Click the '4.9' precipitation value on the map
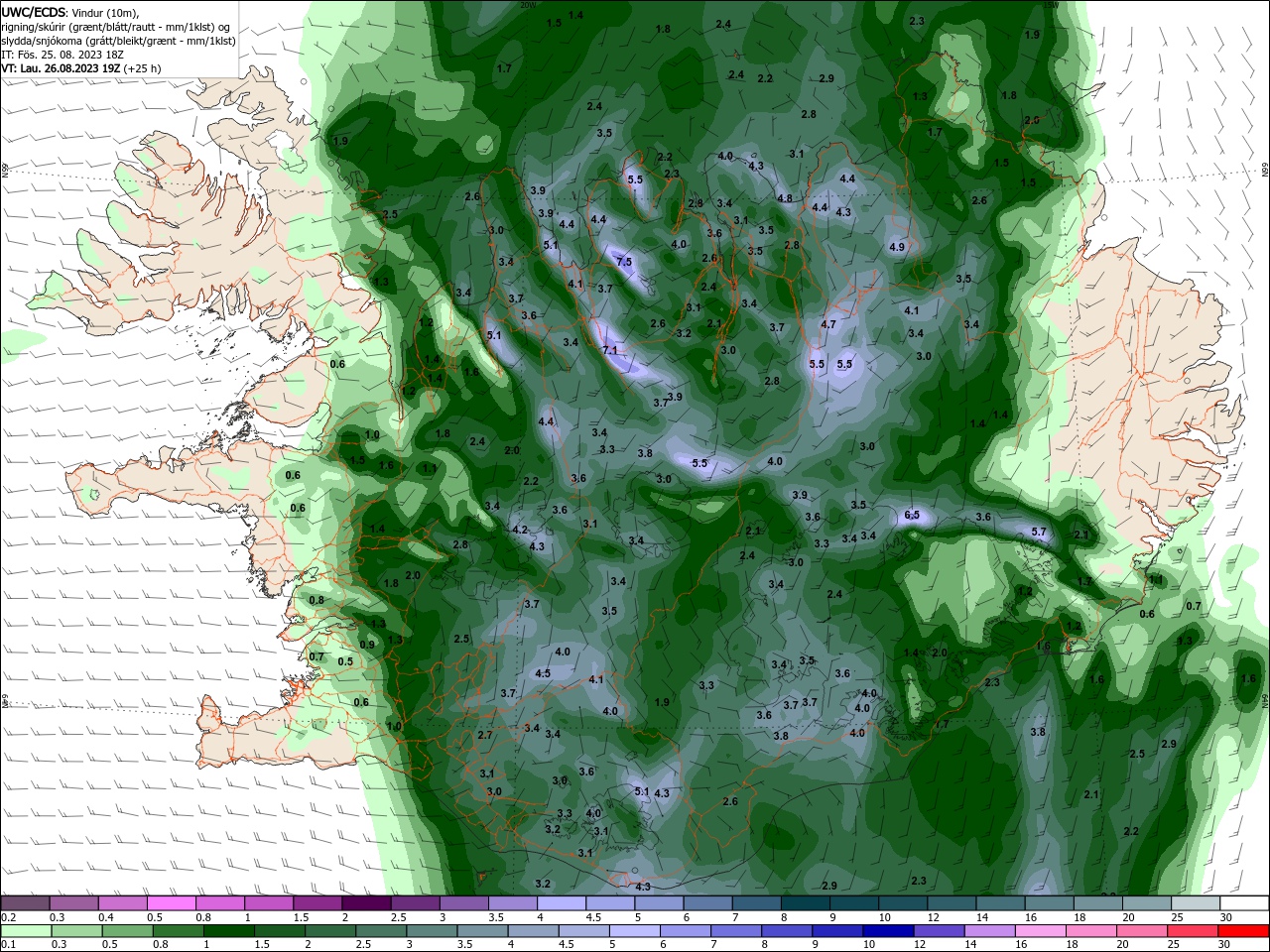 click(897, 246)
